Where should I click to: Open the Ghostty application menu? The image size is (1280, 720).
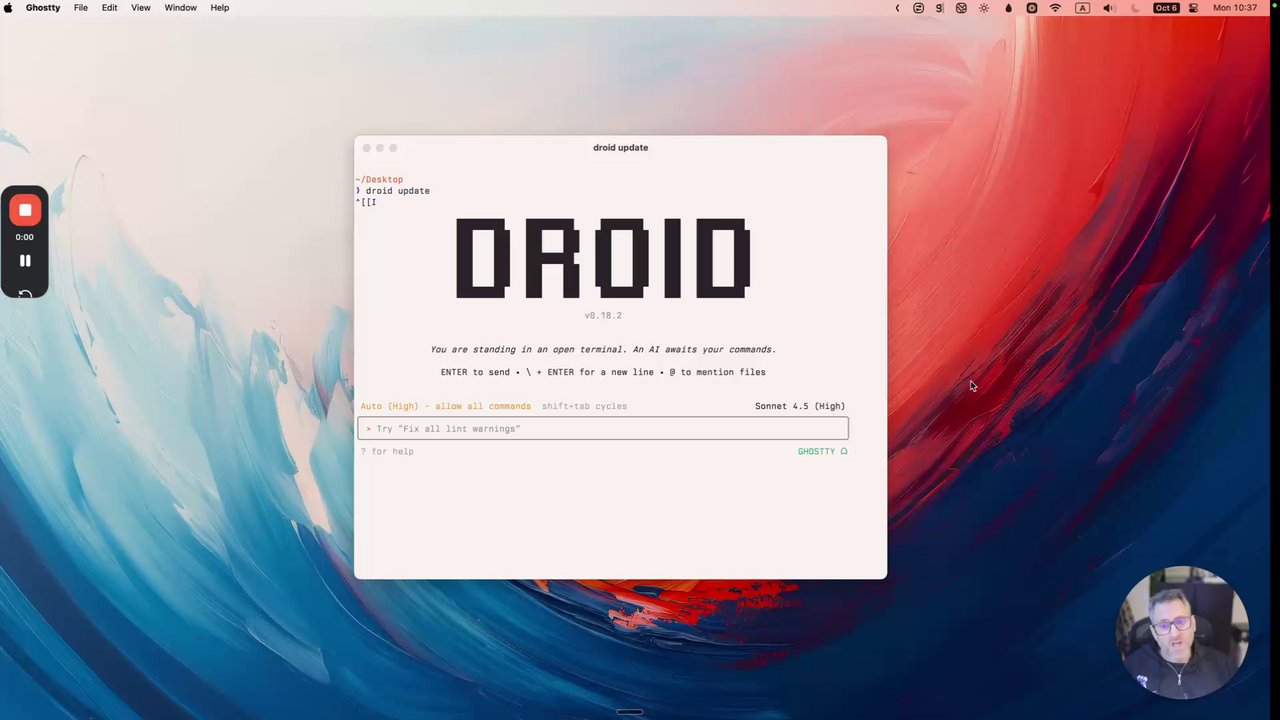pos(43,8)
